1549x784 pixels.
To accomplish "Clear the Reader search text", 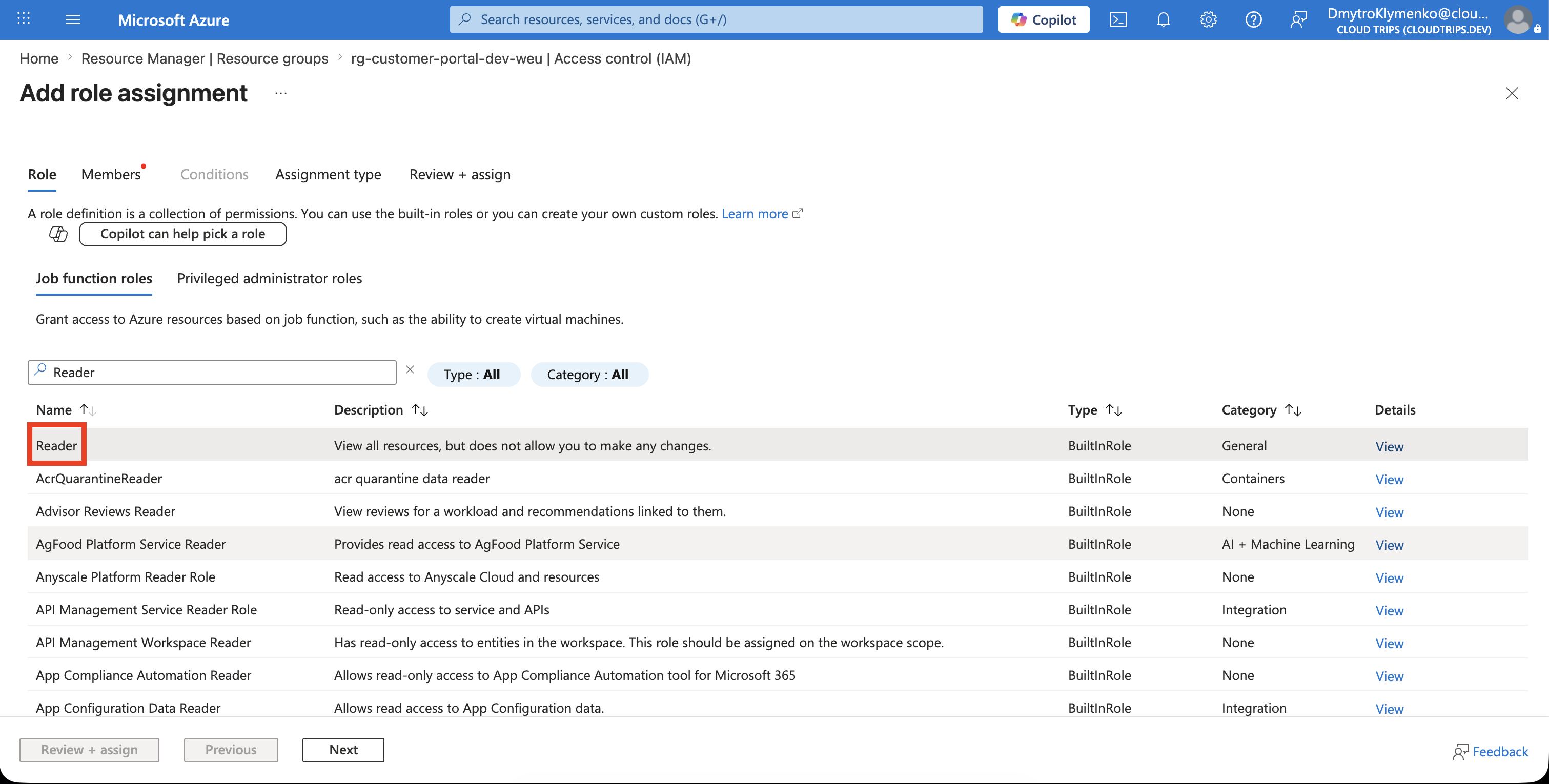I will tap(410, 370).
